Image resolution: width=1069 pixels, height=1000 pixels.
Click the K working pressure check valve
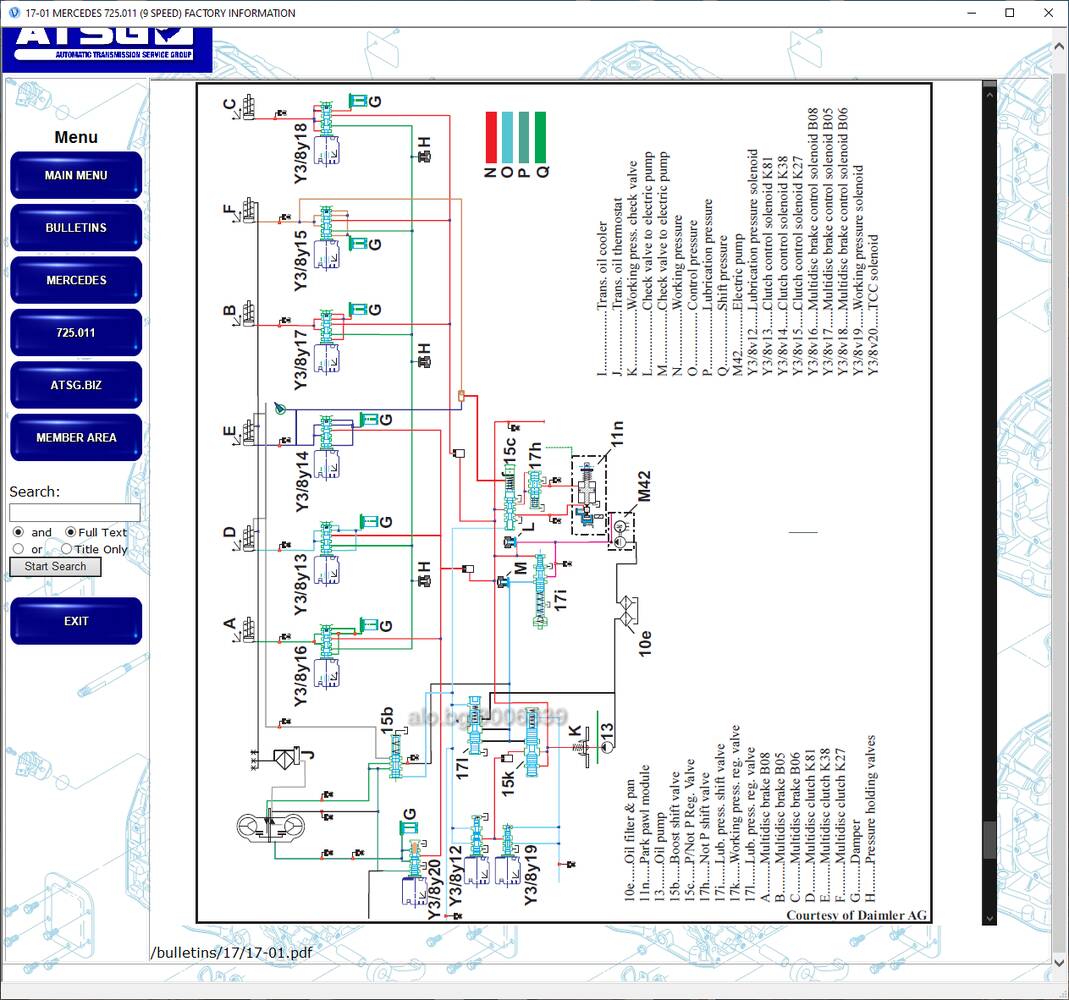[582, 748]
